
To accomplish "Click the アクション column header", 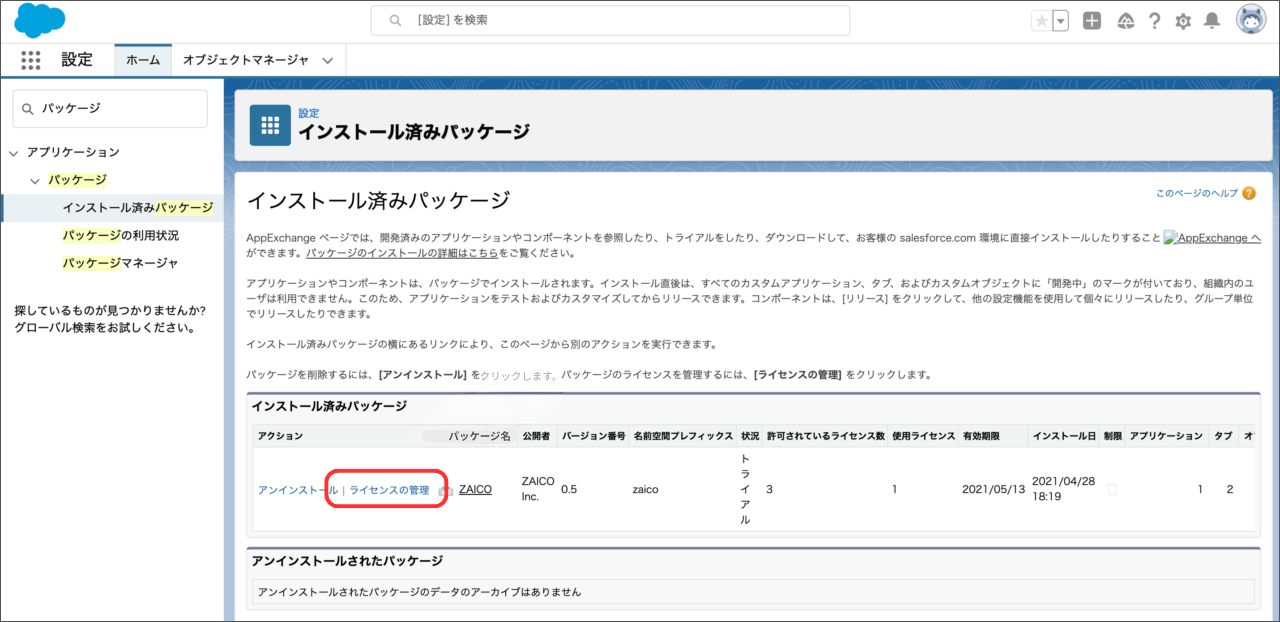I will 280,436.
